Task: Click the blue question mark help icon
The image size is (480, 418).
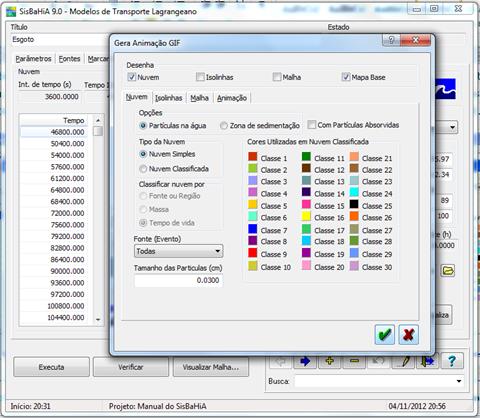Action: click(452, 361)
